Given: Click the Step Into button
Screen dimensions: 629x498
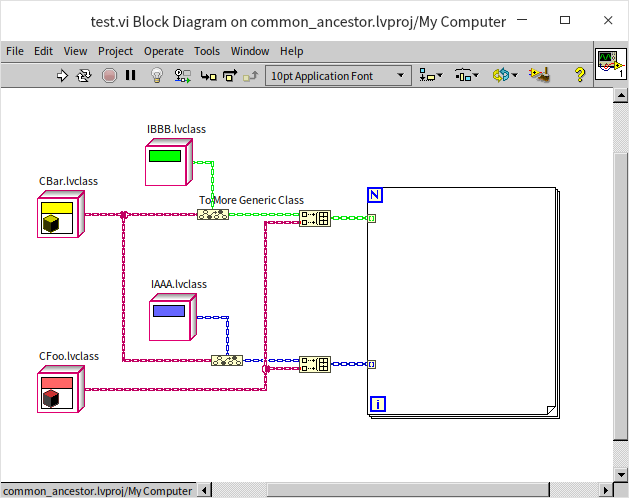Looking at the screenshot, I should 207,75.
